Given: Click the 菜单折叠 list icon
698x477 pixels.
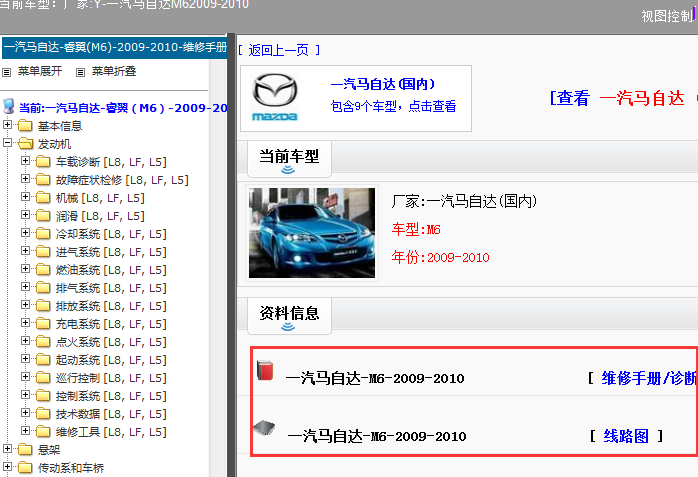Looking at the screenshot, I should point(80,72).
